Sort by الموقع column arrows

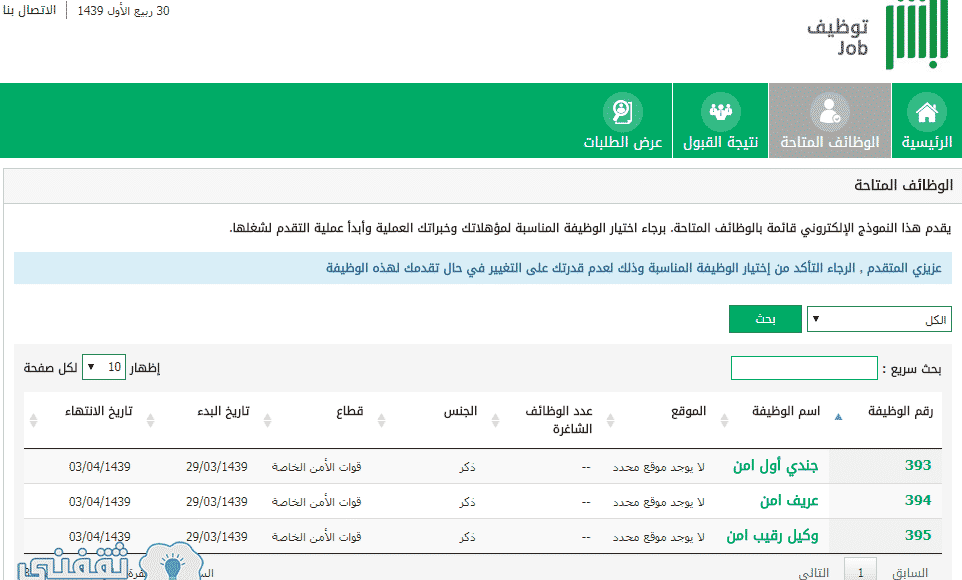(610, 420)
